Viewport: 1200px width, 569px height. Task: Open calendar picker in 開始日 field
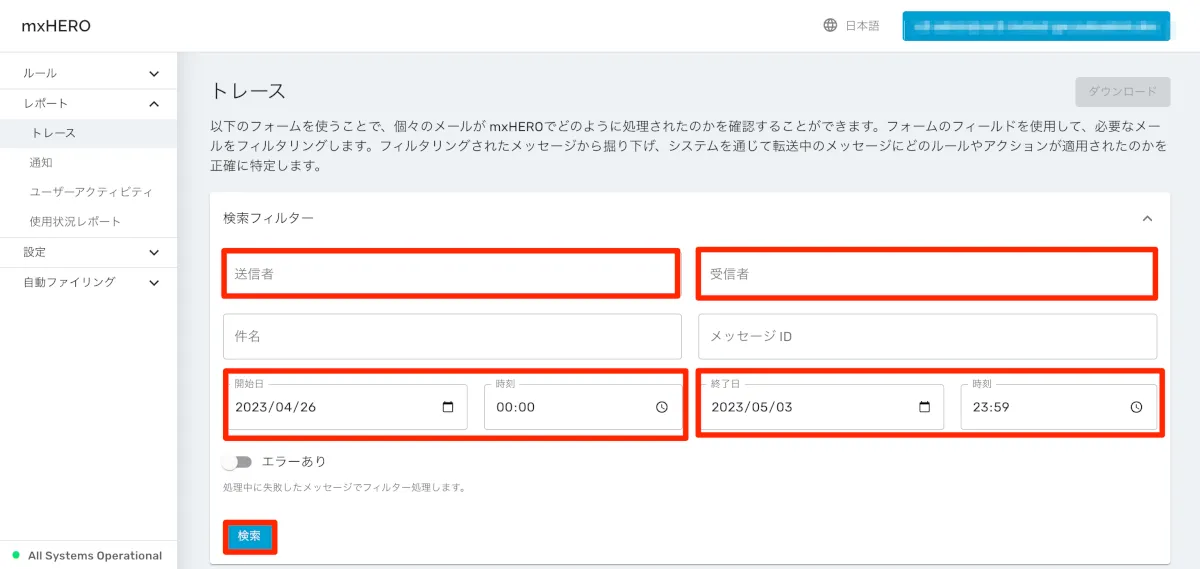447,407
